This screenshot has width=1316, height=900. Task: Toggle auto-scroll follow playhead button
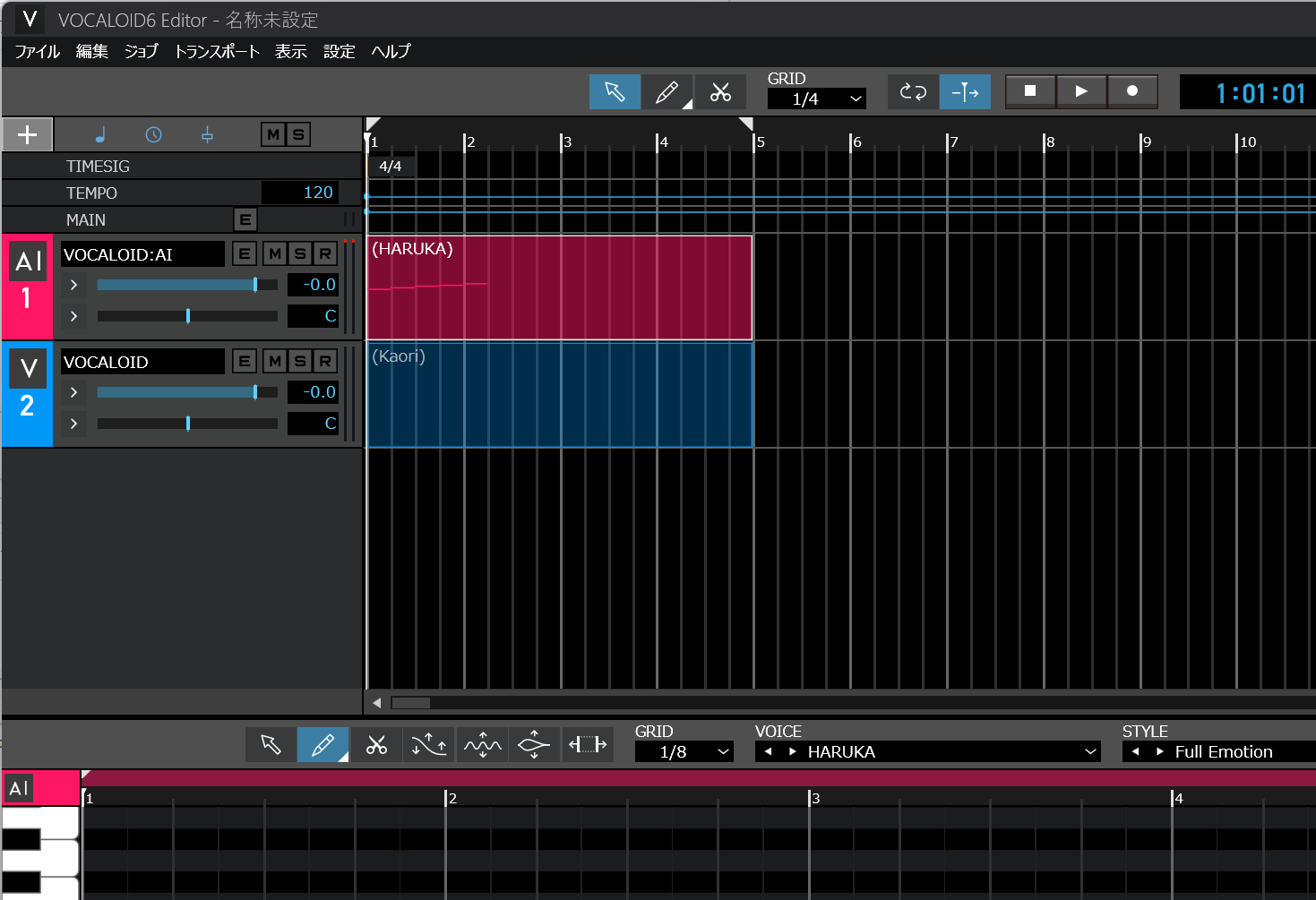tap(965, 92)
